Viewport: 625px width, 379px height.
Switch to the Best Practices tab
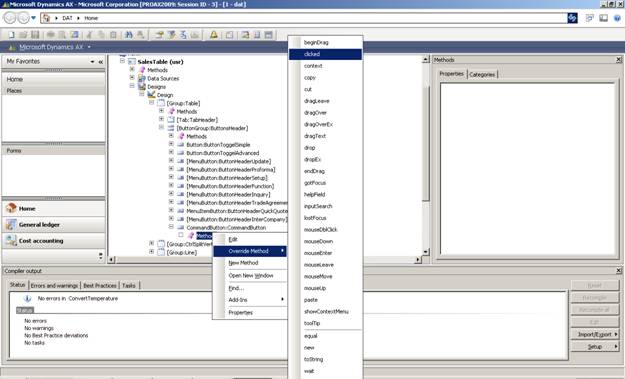coord(100,285)
